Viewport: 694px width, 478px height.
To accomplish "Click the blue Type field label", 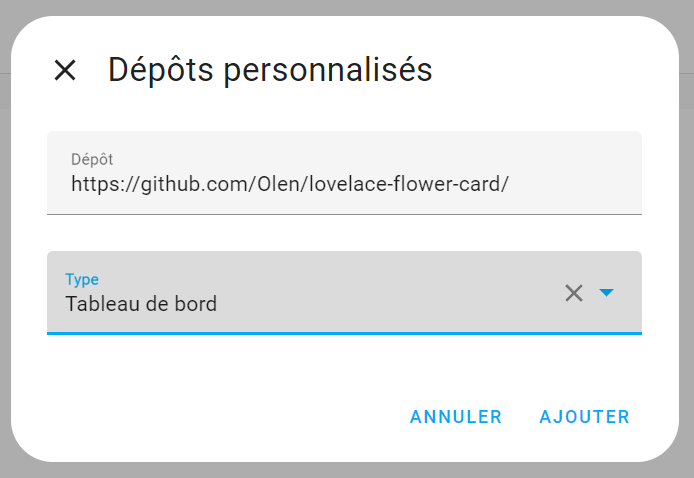I will [82, 279].
